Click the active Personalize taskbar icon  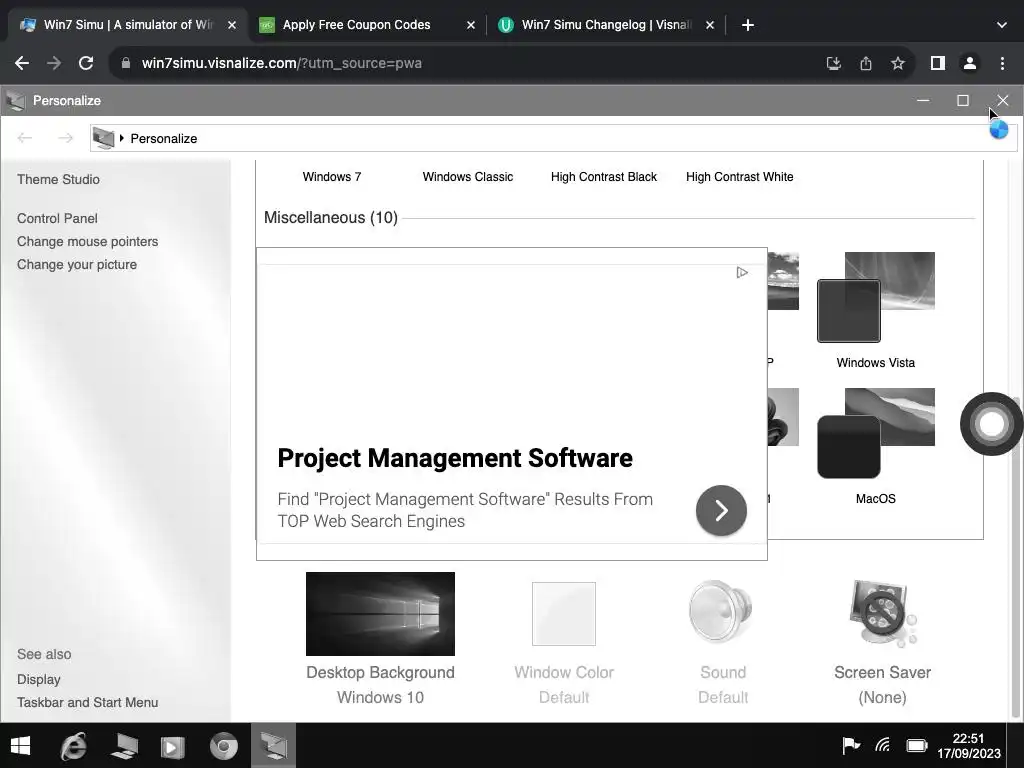(274, 746)
